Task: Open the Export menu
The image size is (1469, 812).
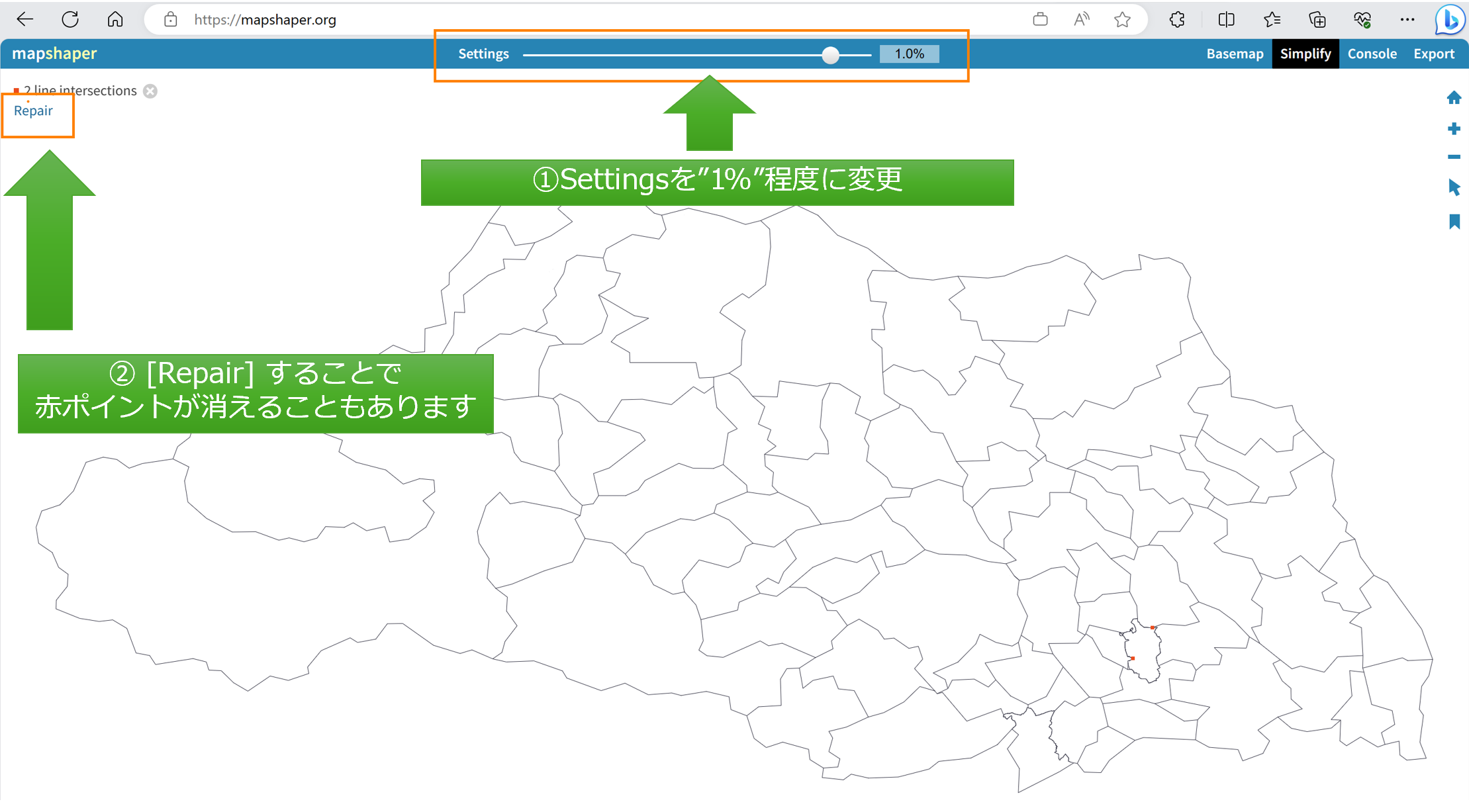Action: point(1434,54)
